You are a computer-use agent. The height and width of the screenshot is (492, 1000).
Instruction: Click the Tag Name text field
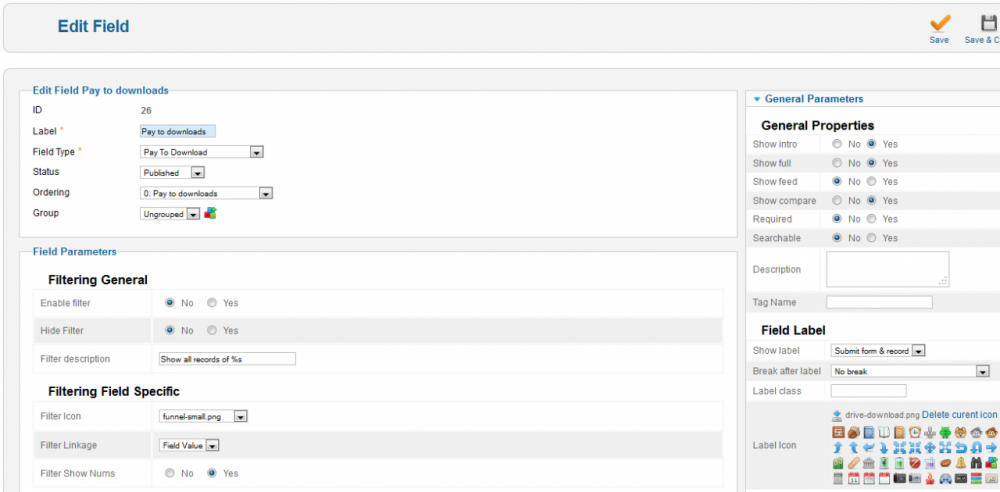[x=879, y=302]
